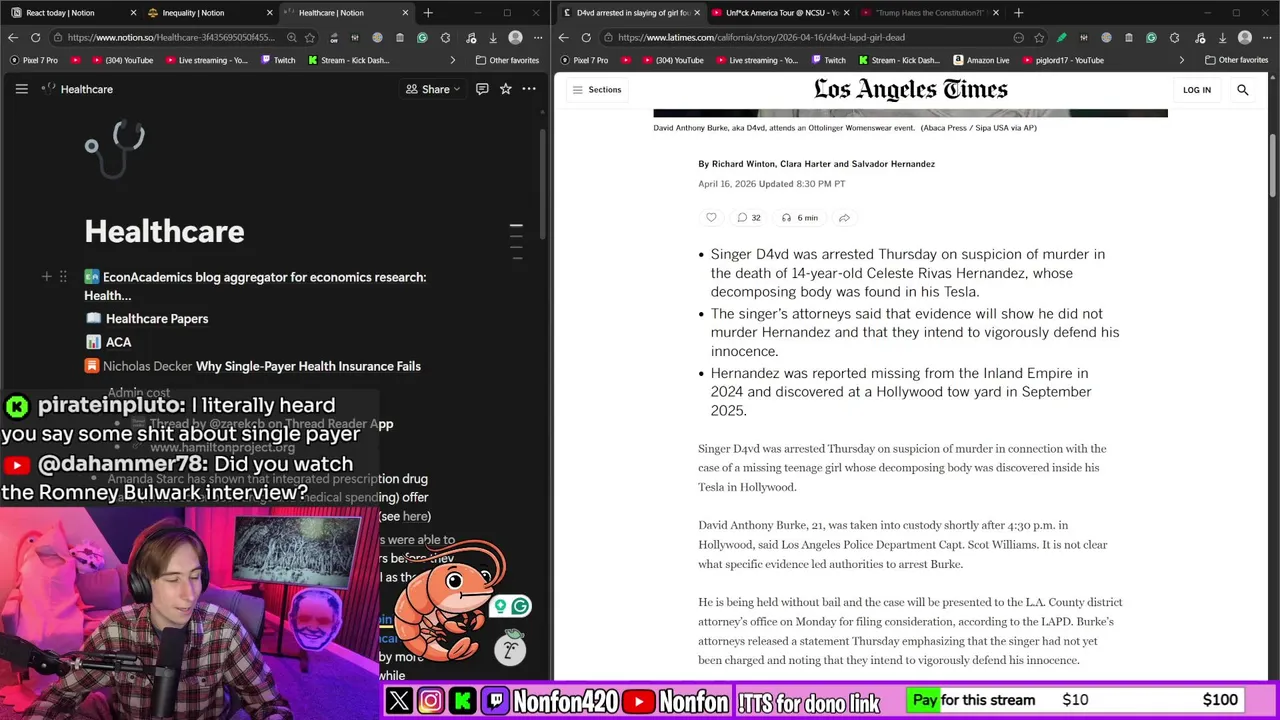Open Pixel 7 Pro bookmark in Notion window
Viewport: 1280px width, 720px height.
34,60
